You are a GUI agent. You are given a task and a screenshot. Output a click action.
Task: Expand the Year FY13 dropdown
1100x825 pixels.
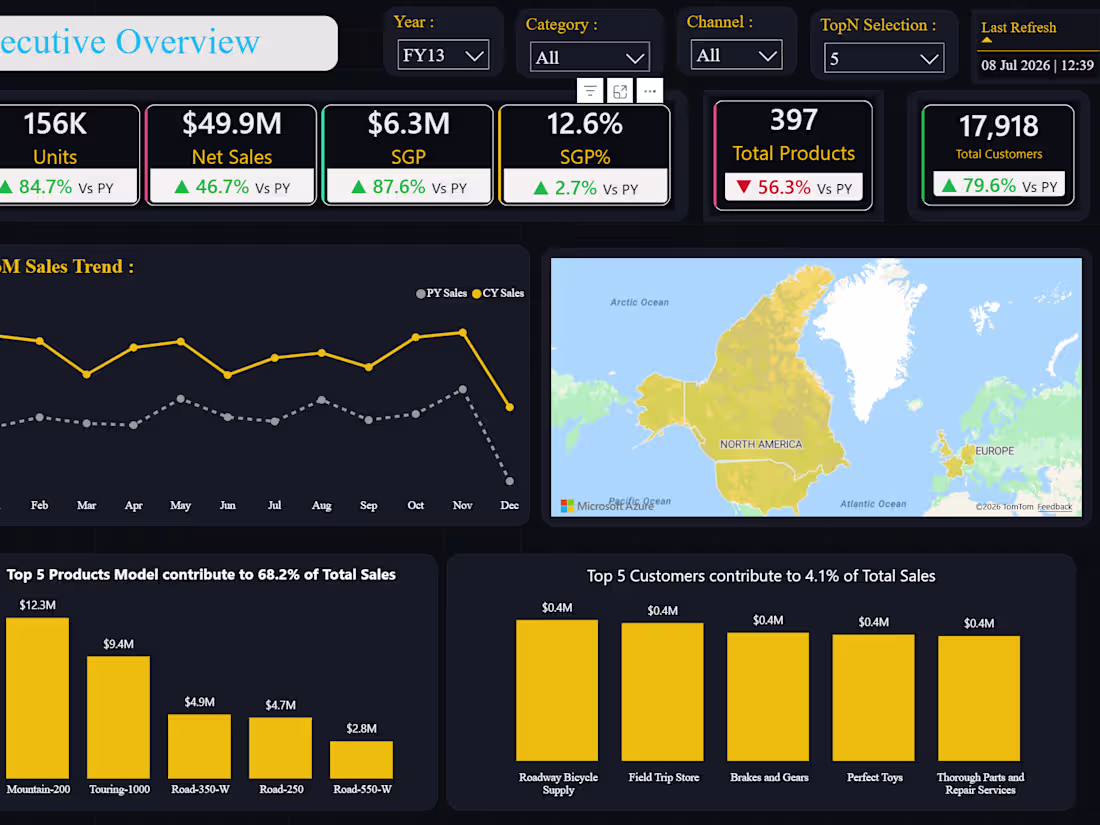coord(443,55)
